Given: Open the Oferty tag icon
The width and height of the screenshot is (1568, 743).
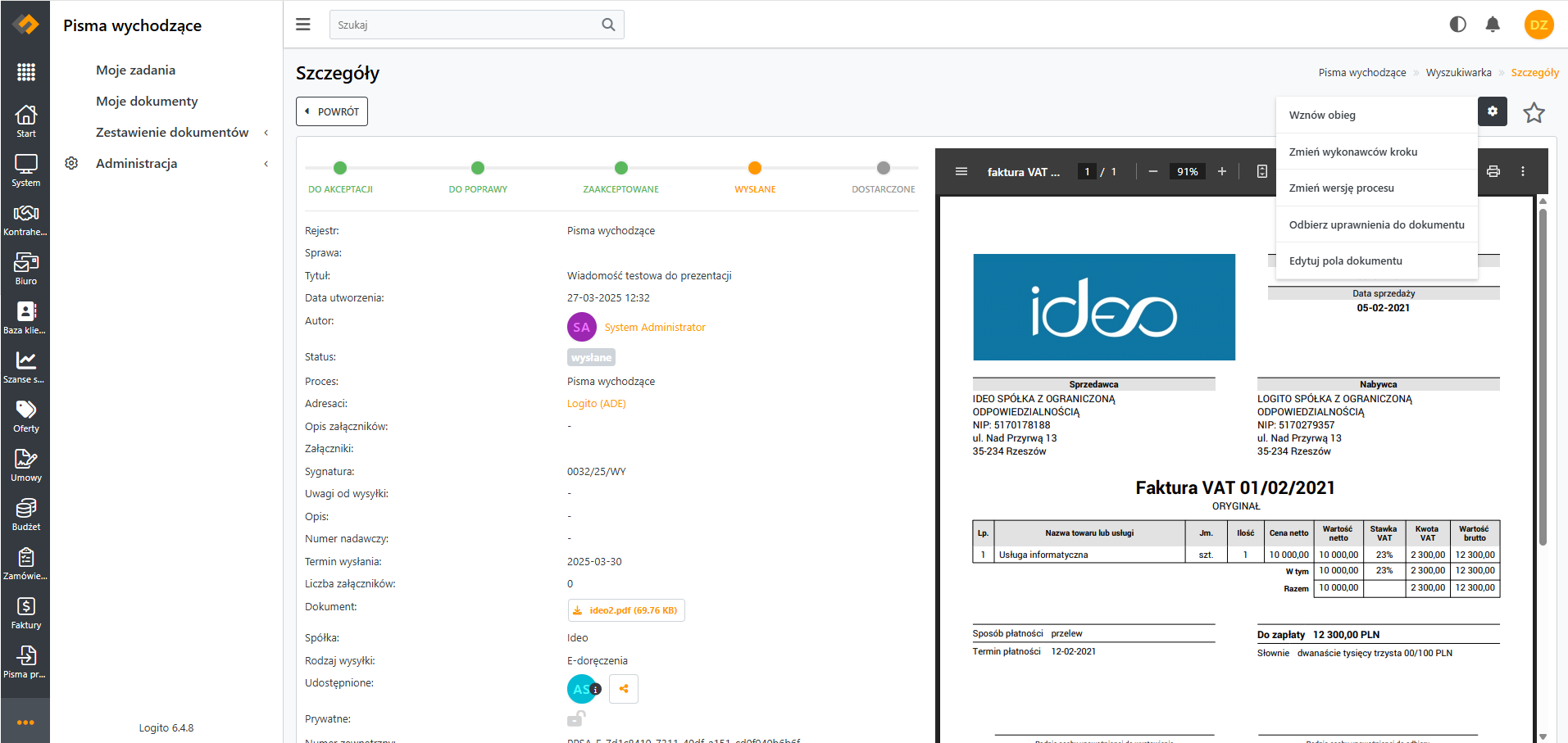Looking at the screenshot, I should [x=25, y=415].
